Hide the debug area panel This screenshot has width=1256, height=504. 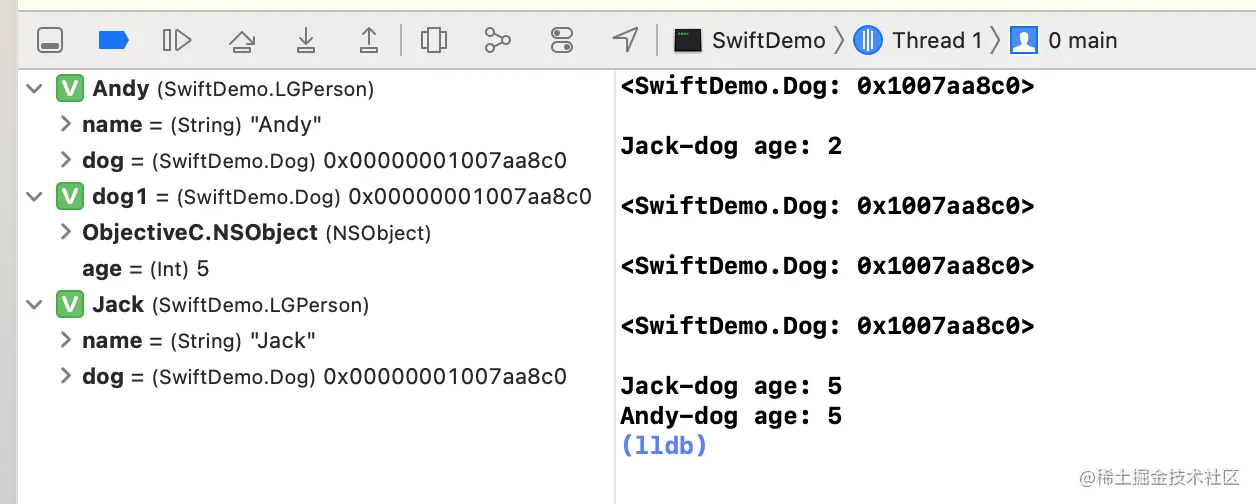tap(50, 40)
